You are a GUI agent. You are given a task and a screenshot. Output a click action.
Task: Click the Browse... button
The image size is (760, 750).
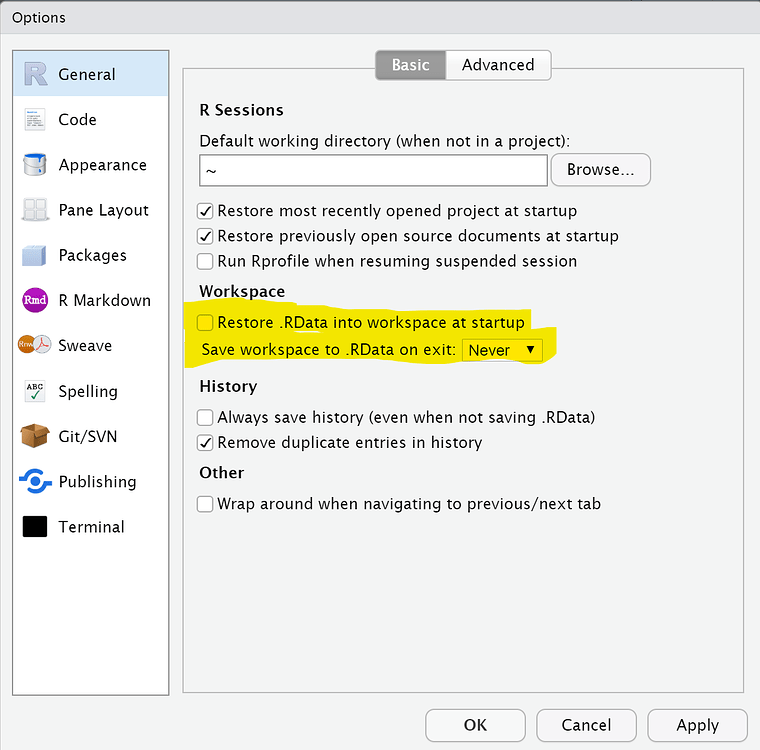click(x=601, y=170)
